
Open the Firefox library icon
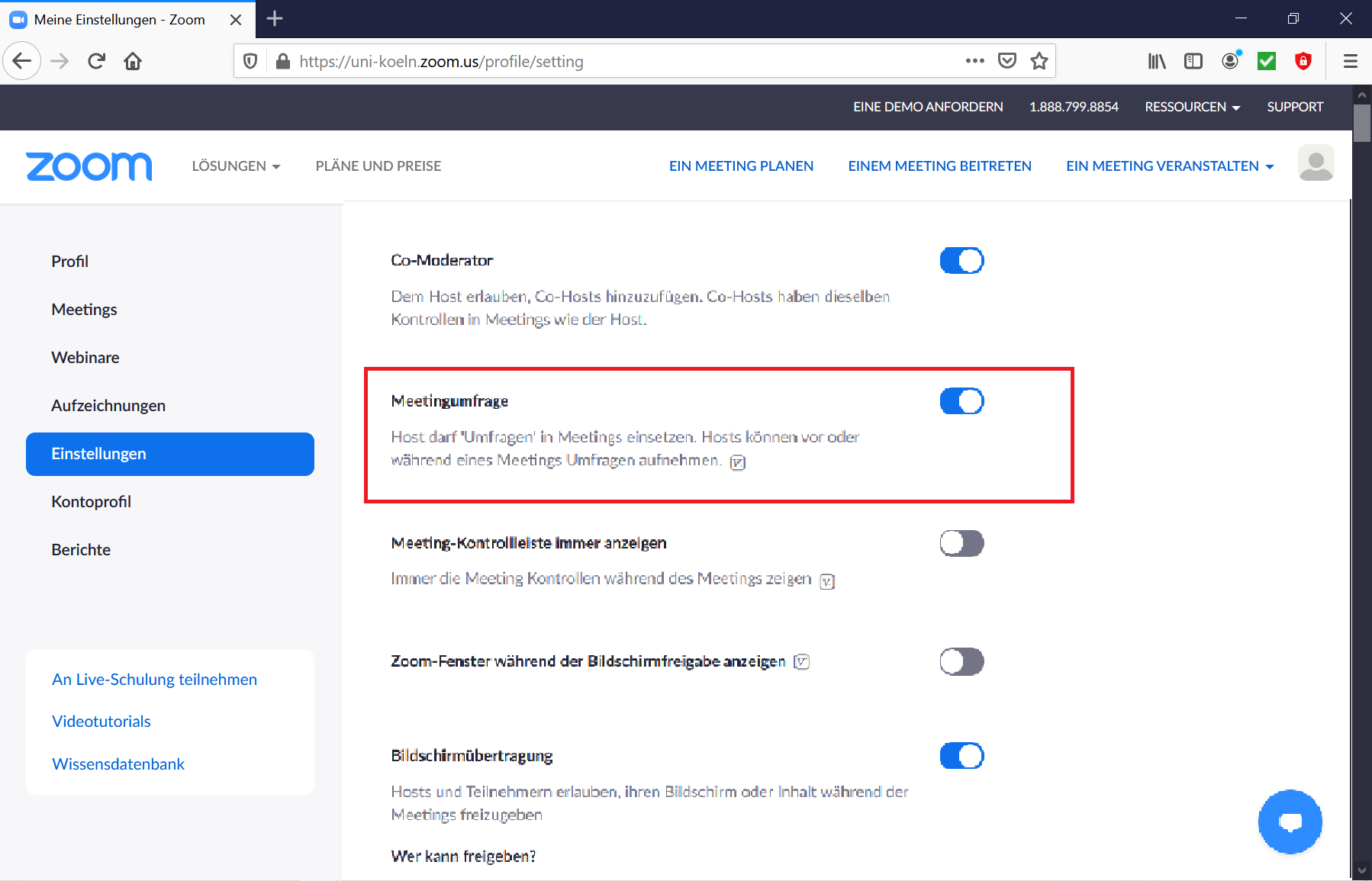pyautogui.click(x=1157, y=61)
